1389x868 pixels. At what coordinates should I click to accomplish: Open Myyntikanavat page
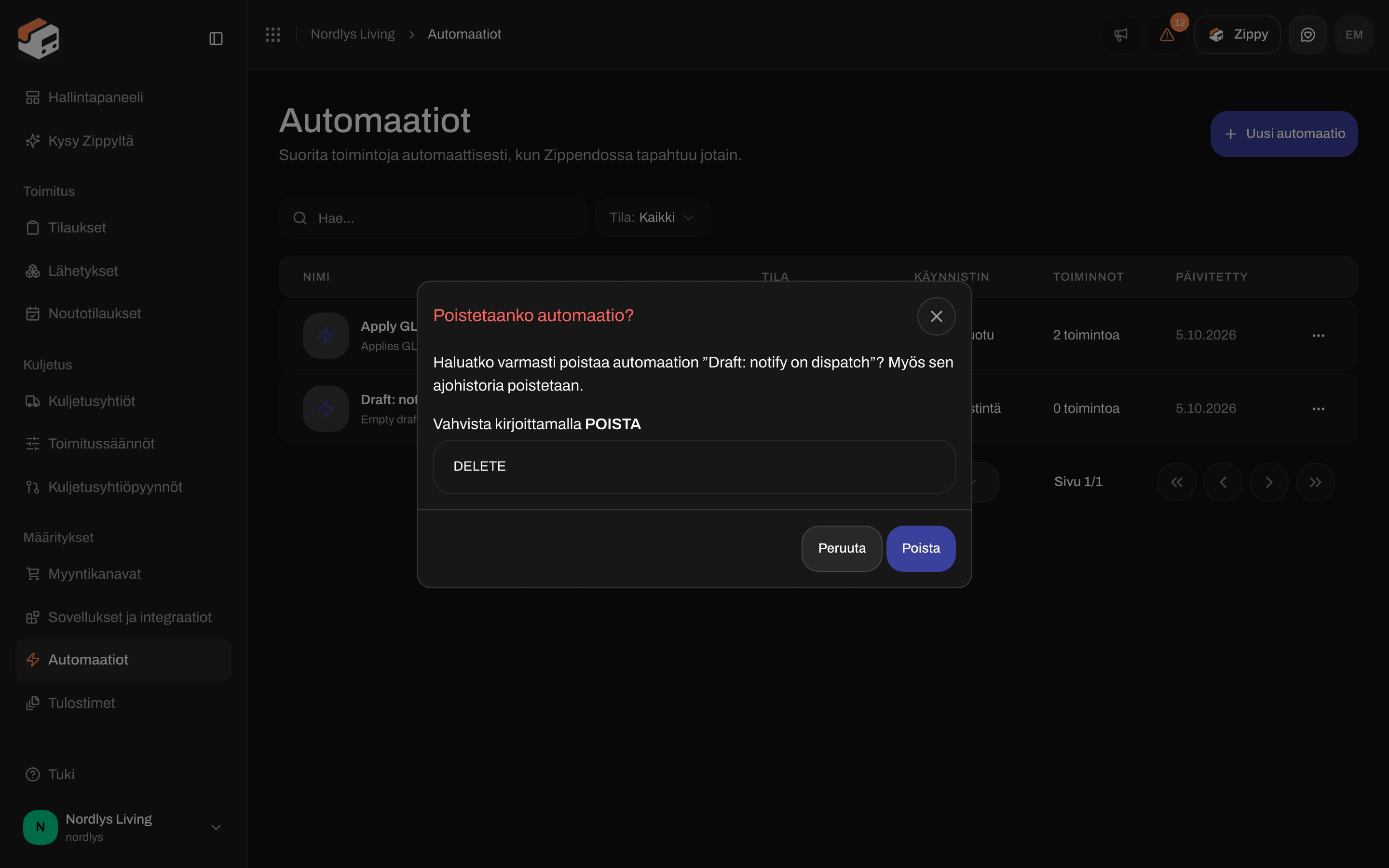point(123,574)
